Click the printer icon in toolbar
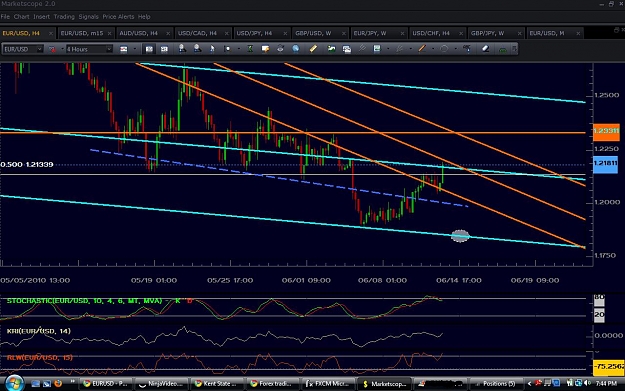 tap(280, 49)
